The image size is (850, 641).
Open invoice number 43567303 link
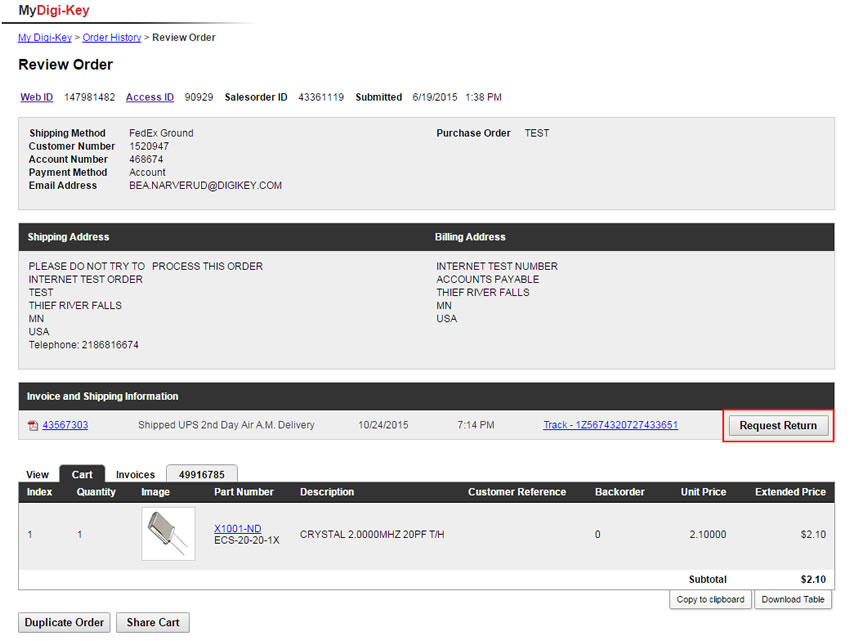point(65,425)
